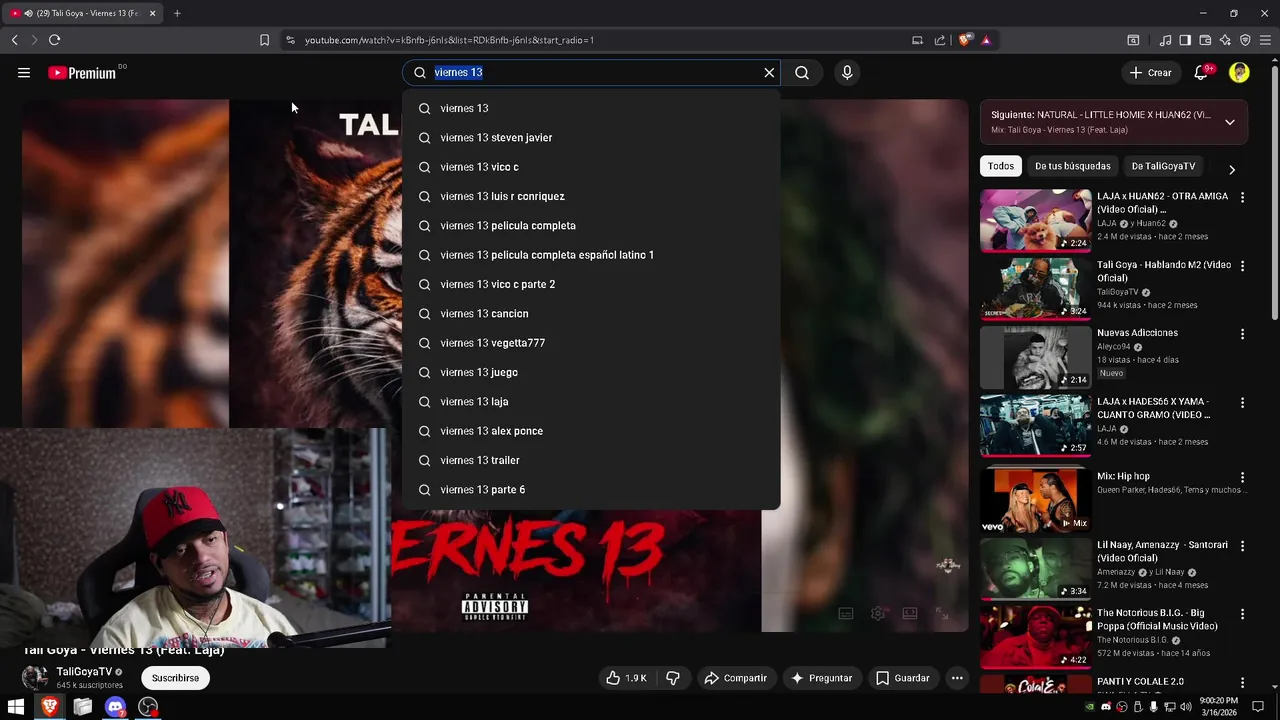1280x720 pixels.
Task: Choose suggestion 'viernes 13 steven javier'
Action: (x=591, y=137)
